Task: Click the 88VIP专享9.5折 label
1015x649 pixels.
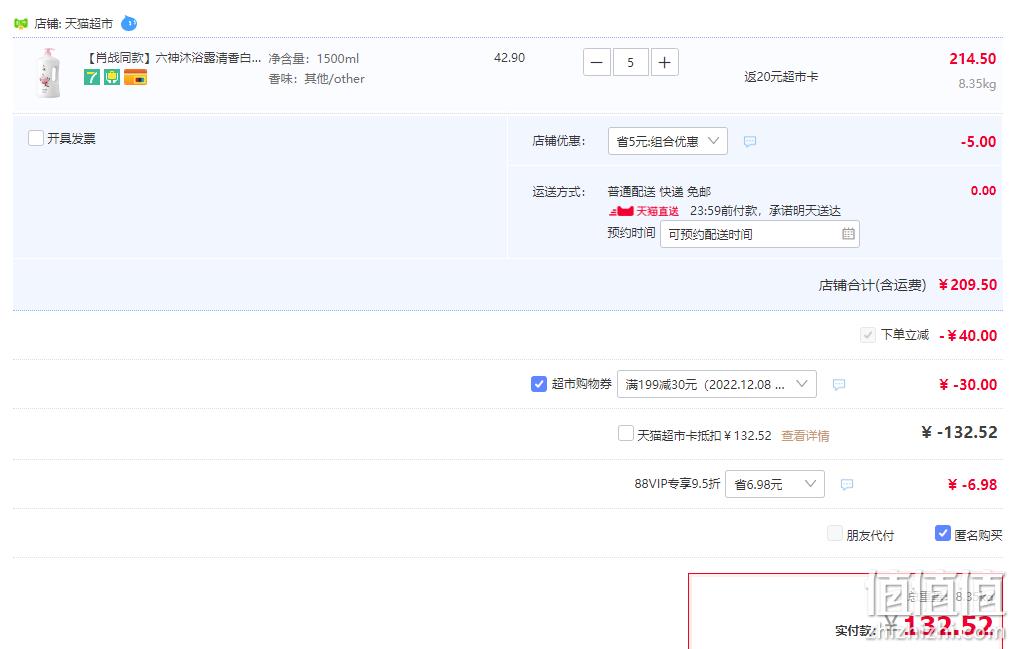Action: click(677, 483)
